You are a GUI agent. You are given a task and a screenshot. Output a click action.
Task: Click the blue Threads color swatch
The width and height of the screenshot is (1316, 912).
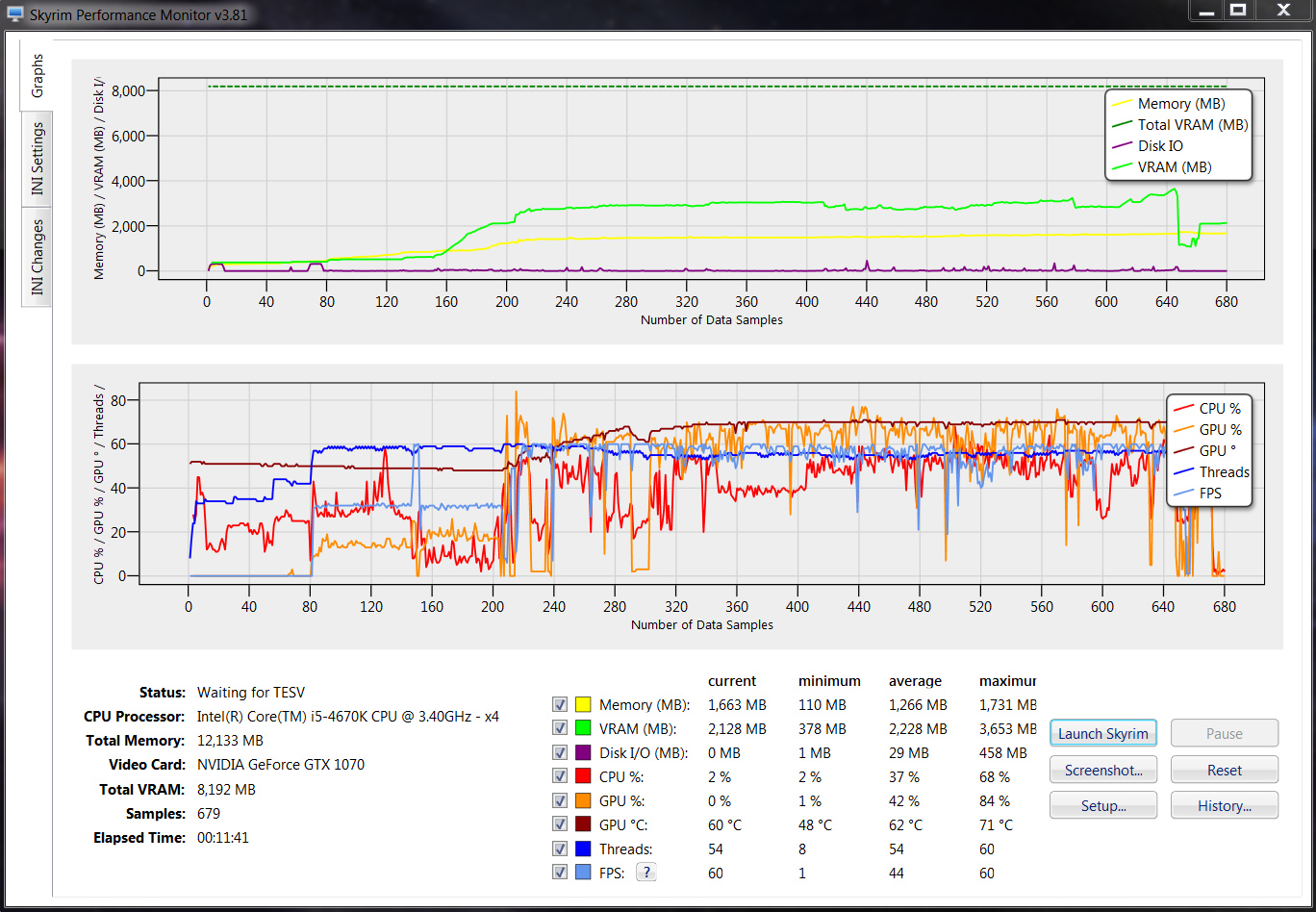[583, 849]
